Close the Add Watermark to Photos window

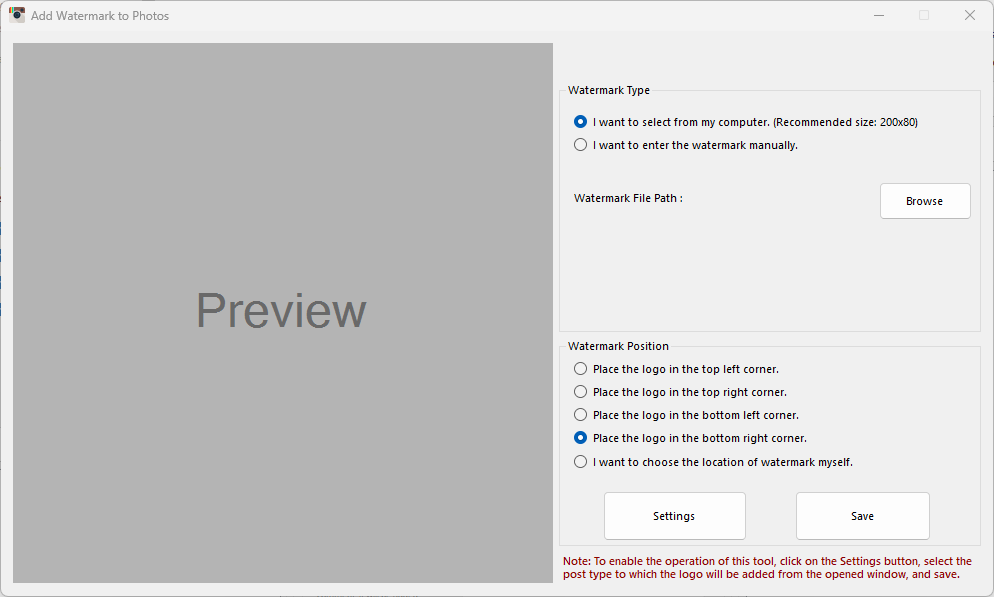(x=969, y=15)
